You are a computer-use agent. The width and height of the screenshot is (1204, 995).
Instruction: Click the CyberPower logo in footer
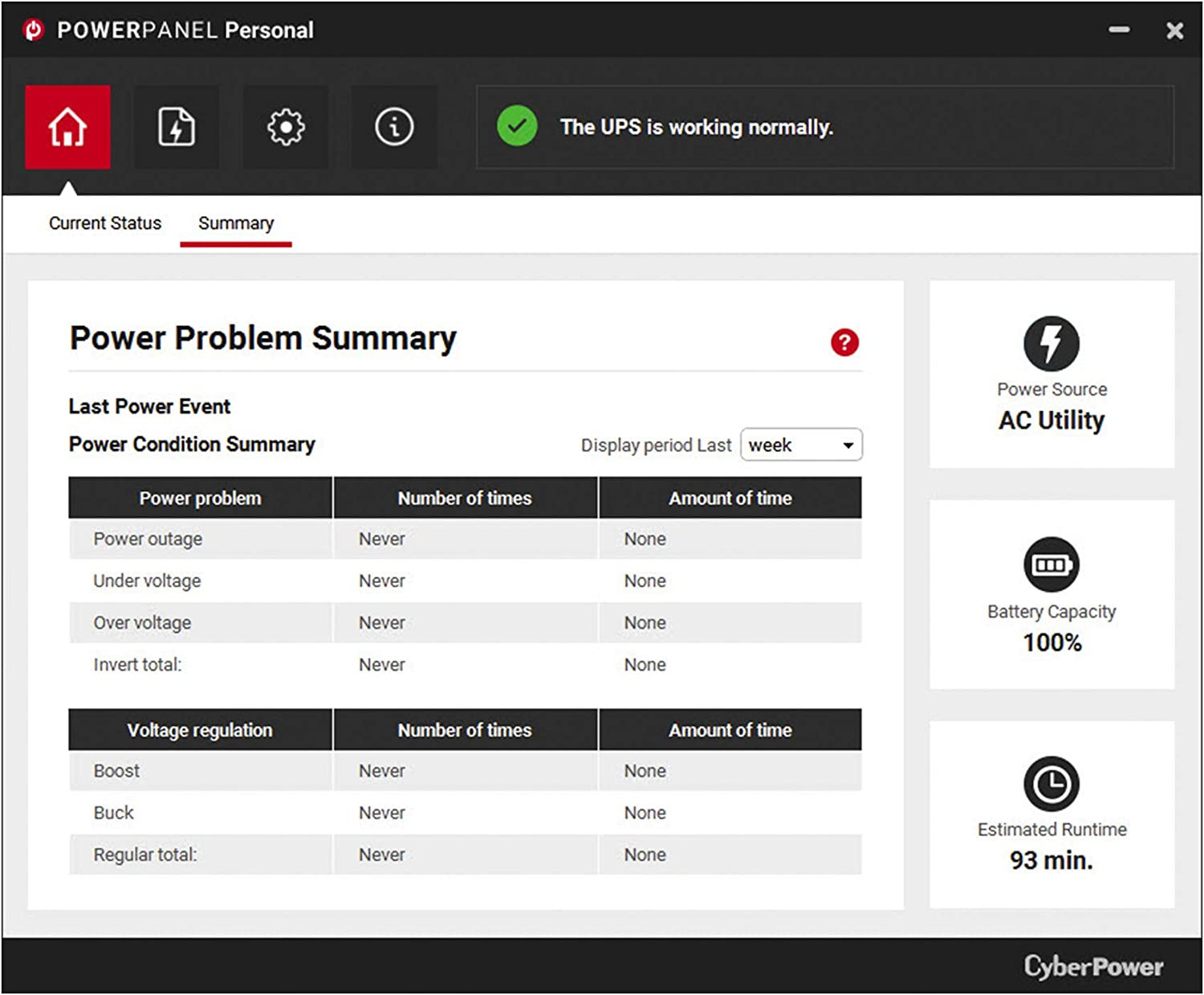(1093, 966)
